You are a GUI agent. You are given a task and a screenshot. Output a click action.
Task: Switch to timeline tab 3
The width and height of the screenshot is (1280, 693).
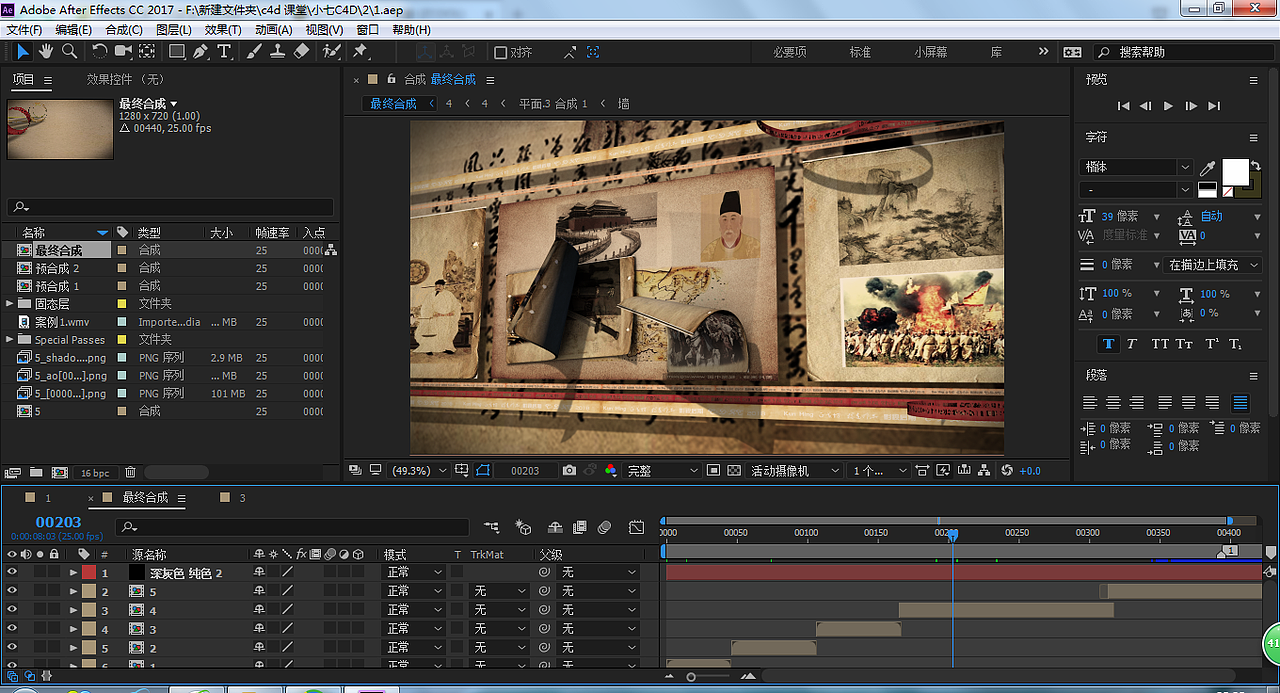[x=242, y=497]
